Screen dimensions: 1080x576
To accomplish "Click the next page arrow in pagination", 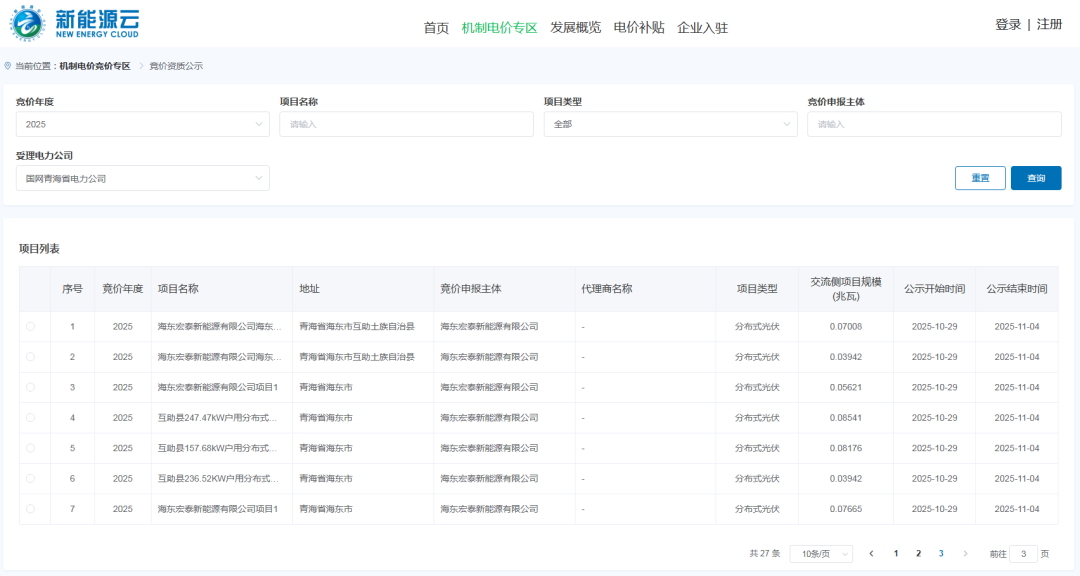I will [x=965, y=553].
